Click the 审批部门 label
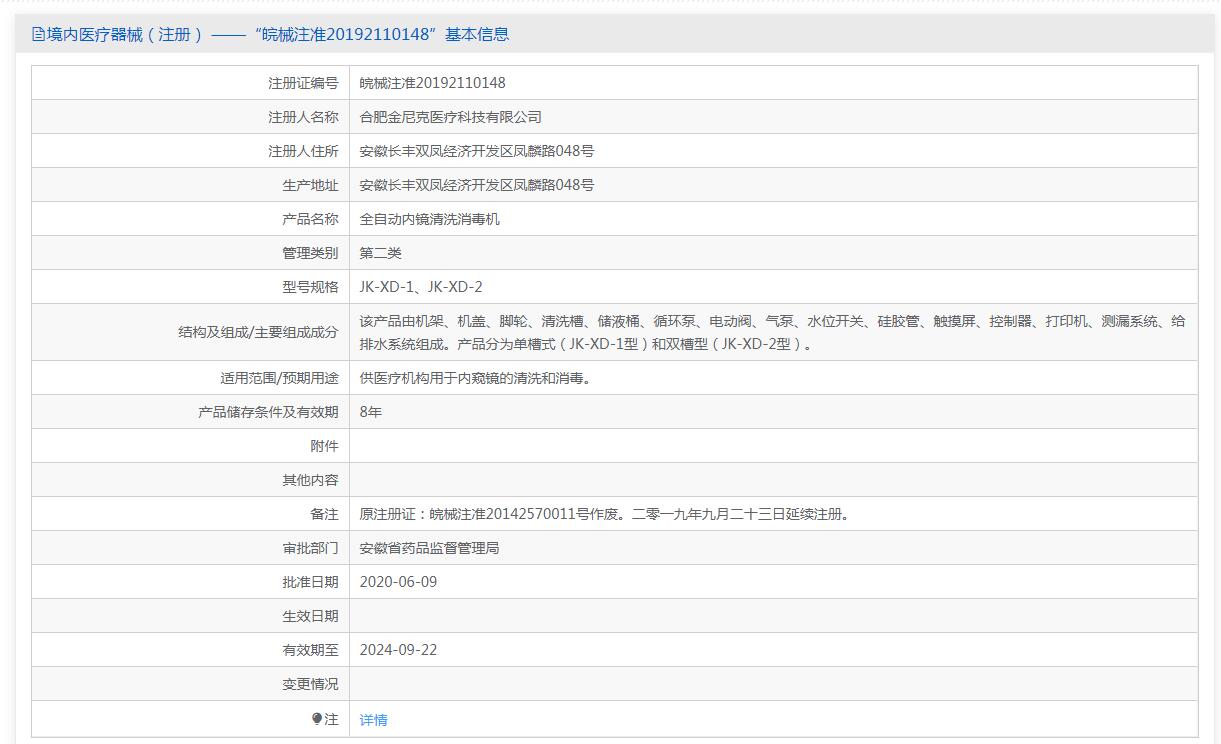Image resolution: width=1221 pixels, height=744 pixels. [310, 548]
